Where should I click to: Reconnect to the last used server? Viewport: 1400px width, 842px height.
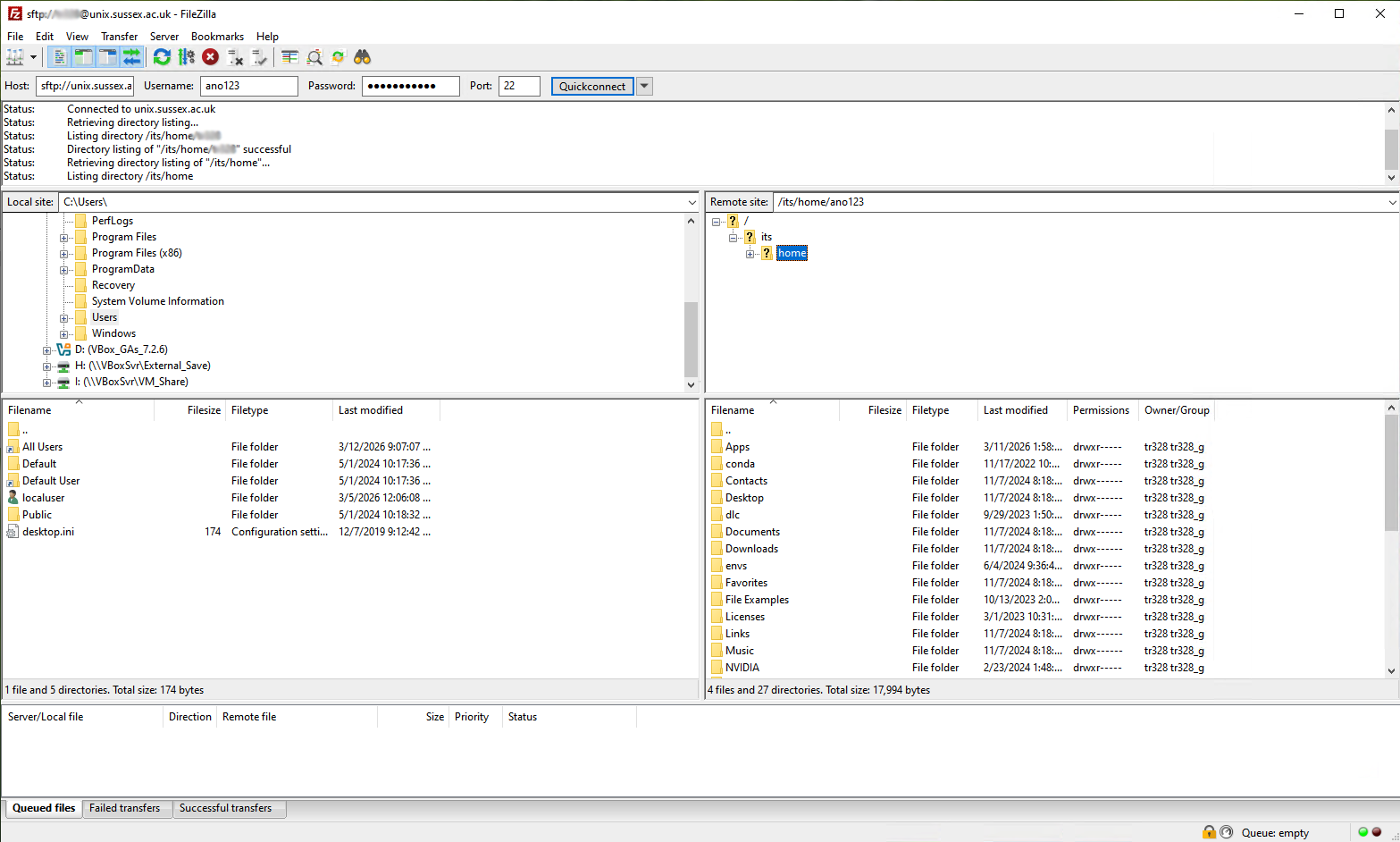pyautogui.click(x=260, y=56)
